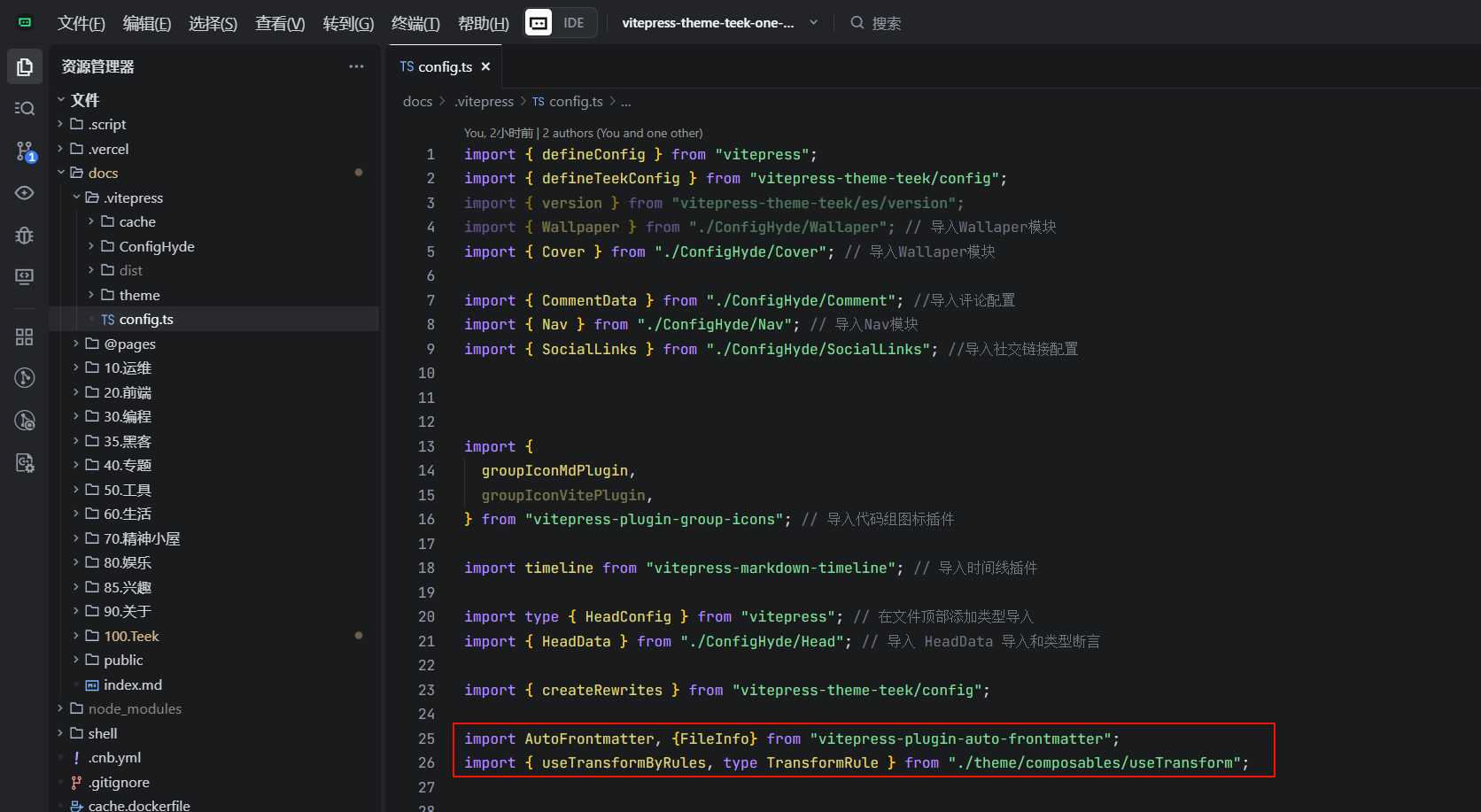Open the 帮助(H) menu
This screenshot has height=812, width=1481.
(484, 23)
